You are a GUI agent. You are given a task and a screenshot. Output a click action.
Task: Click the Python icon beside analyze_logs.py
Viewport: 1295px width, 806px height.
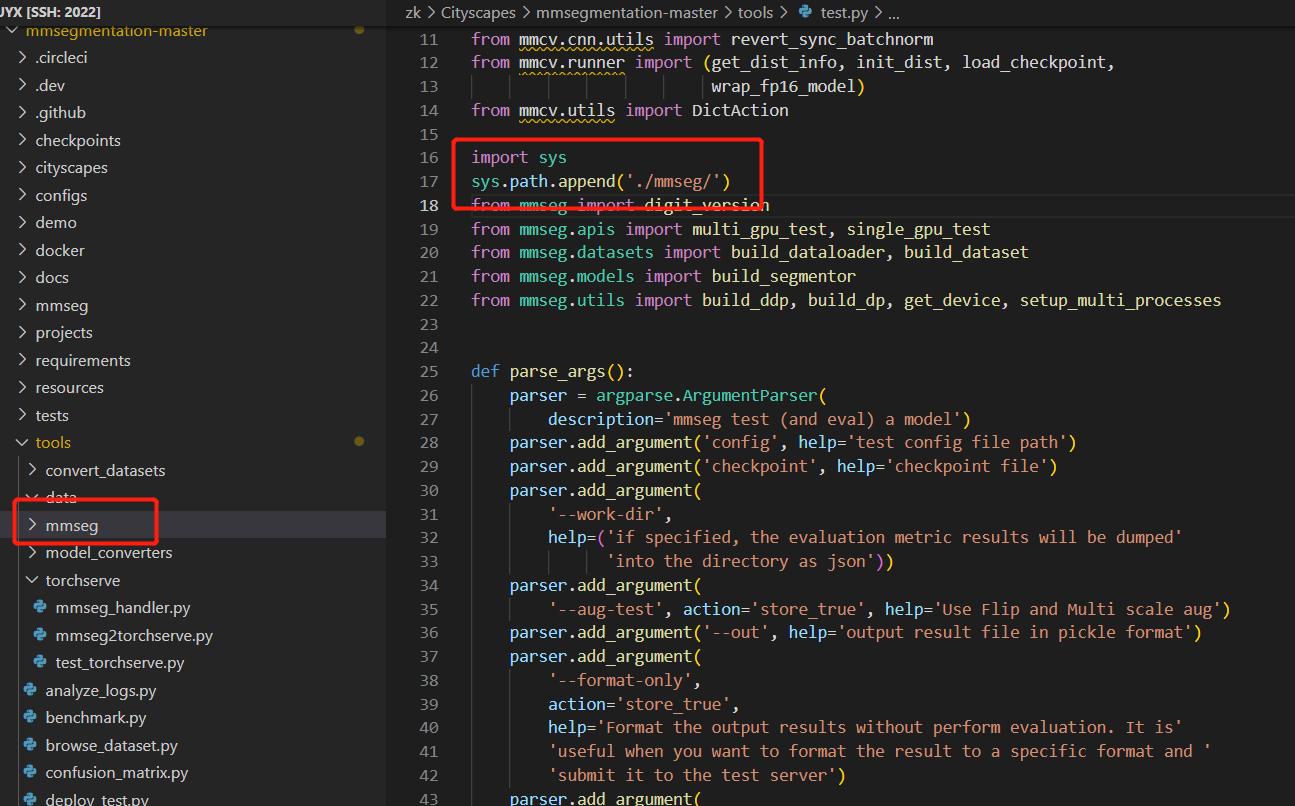point(28,690)
